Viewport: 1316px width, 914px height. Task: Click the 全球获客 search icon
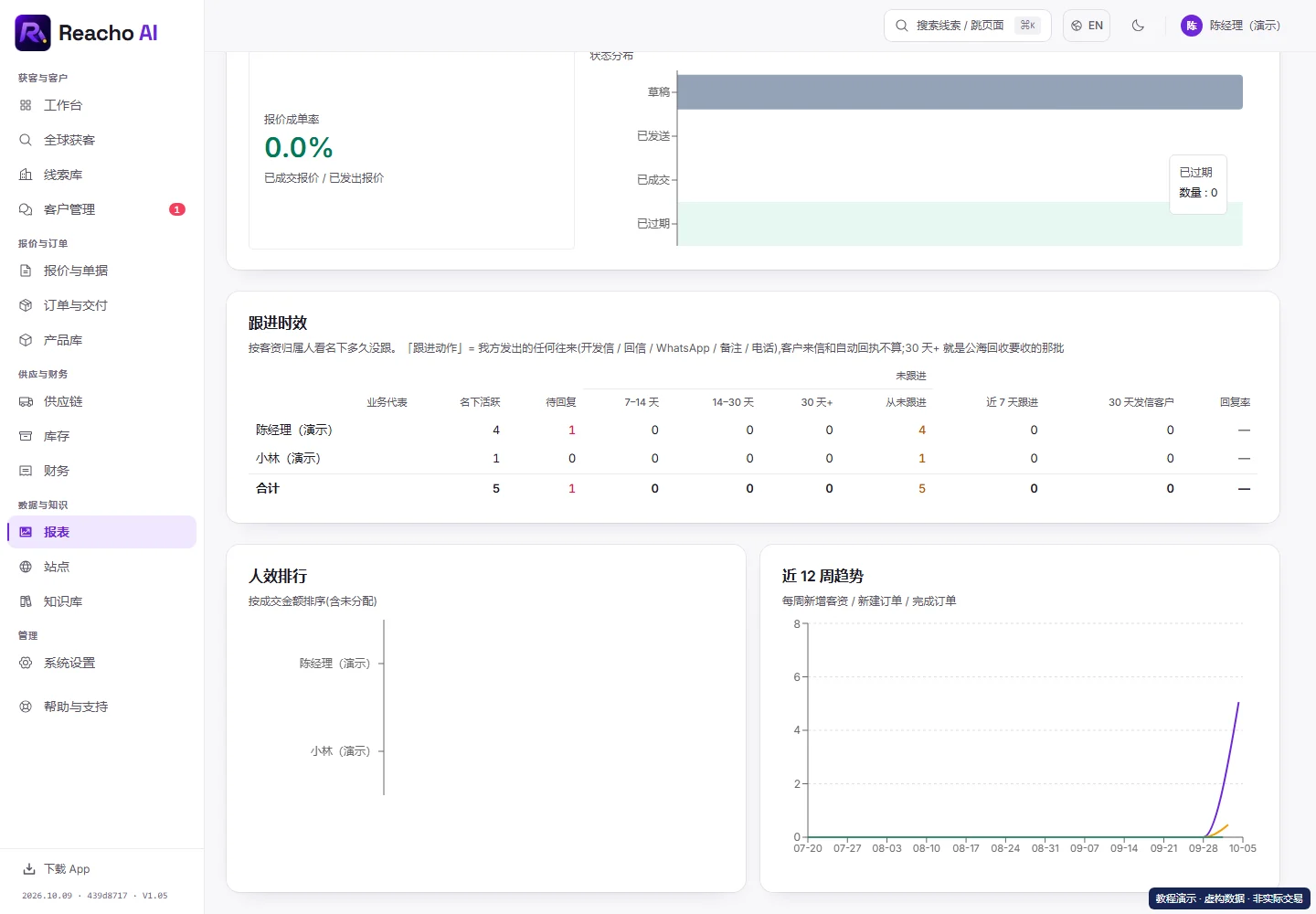pyautogui.click(x=26, y=140)
